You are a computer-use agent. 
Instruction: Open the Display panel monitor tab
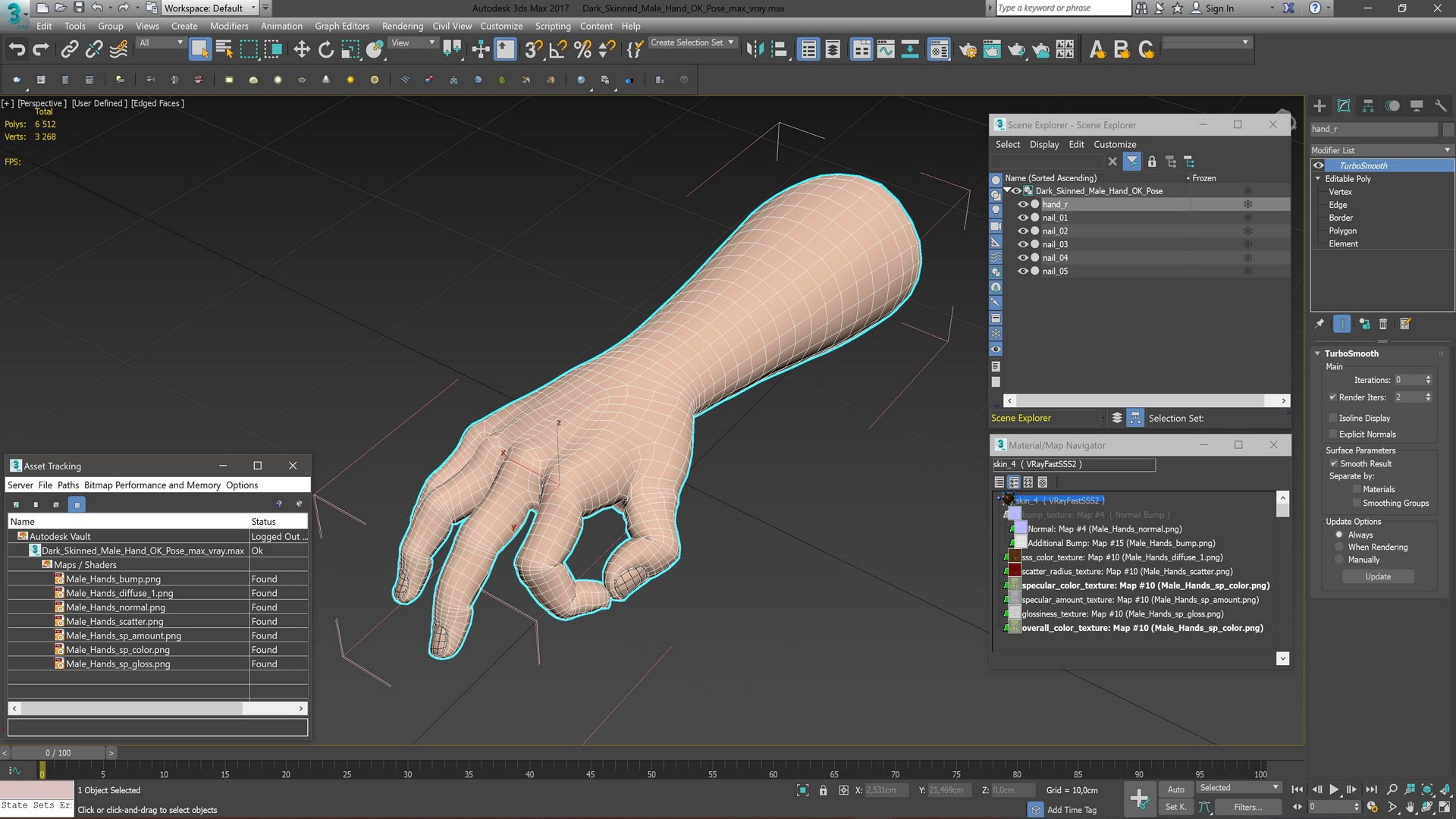pos(1417,106)
